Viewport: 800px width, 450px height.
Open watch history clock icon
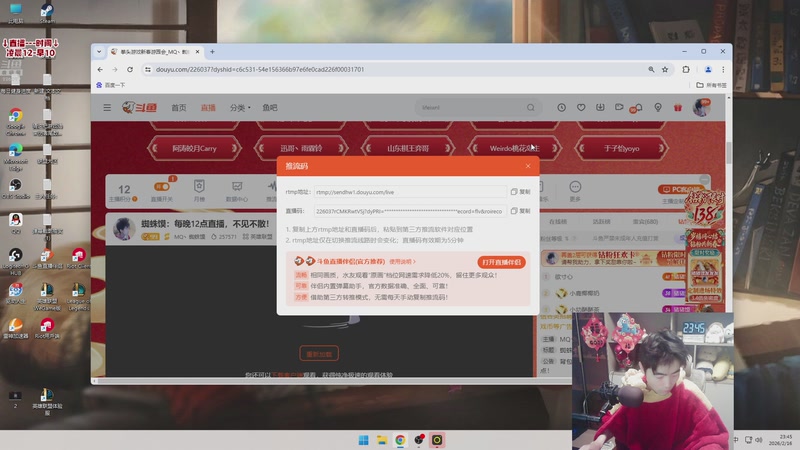(x=561, y=107)
